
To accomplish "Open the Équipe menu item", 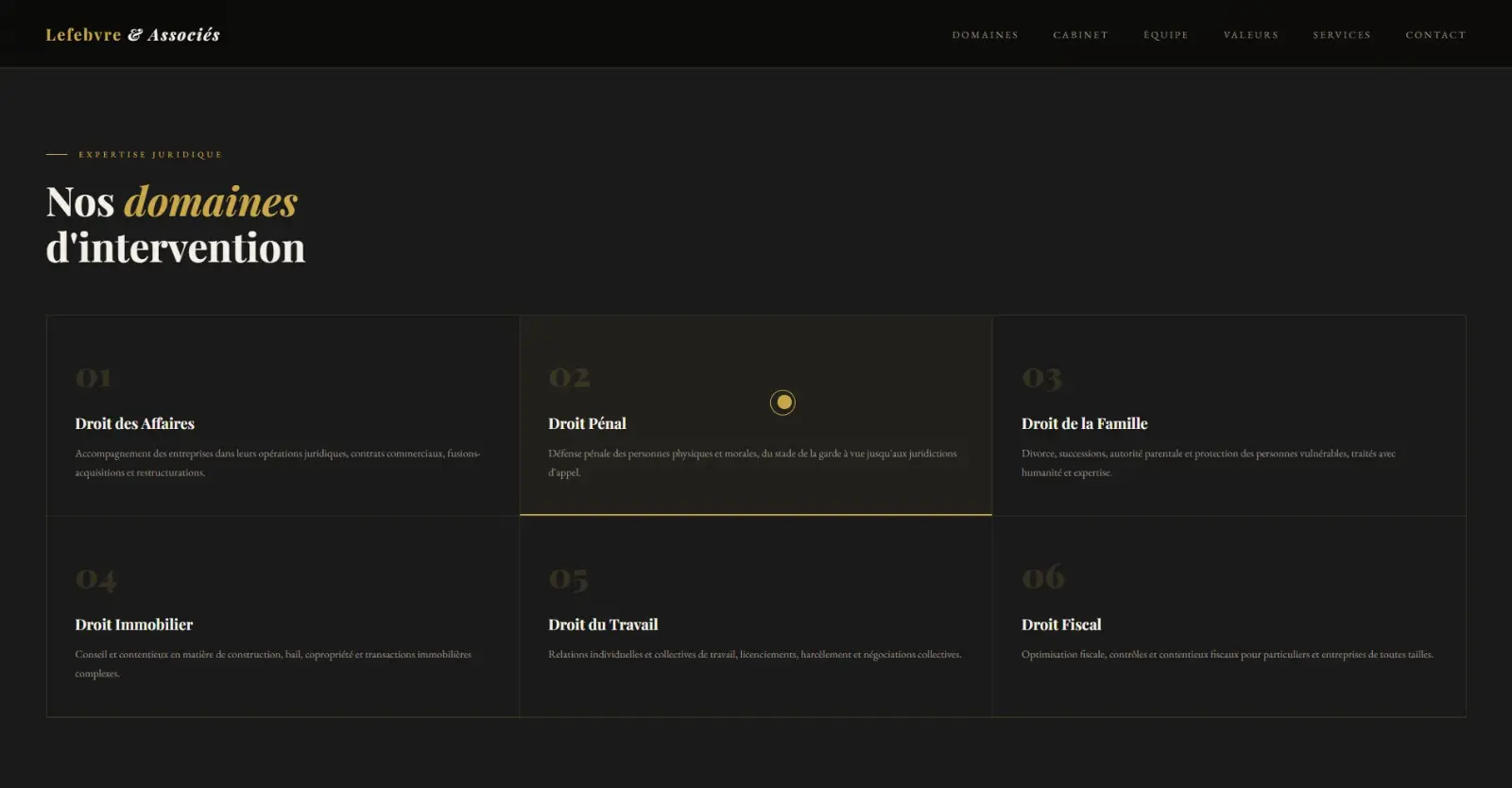I will (x=1165, y=35).
